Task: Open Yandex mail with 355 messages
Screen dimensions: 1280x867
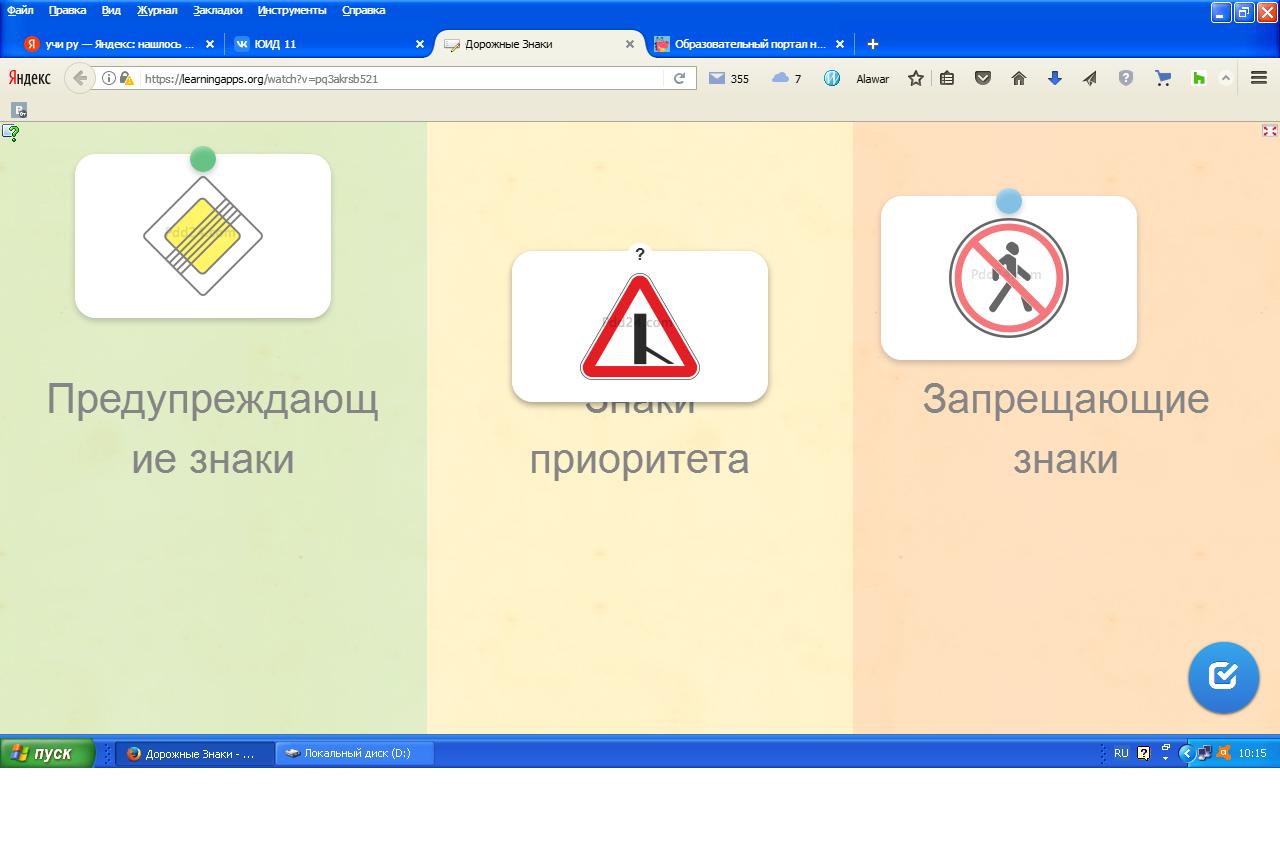Action: point(729,78)
